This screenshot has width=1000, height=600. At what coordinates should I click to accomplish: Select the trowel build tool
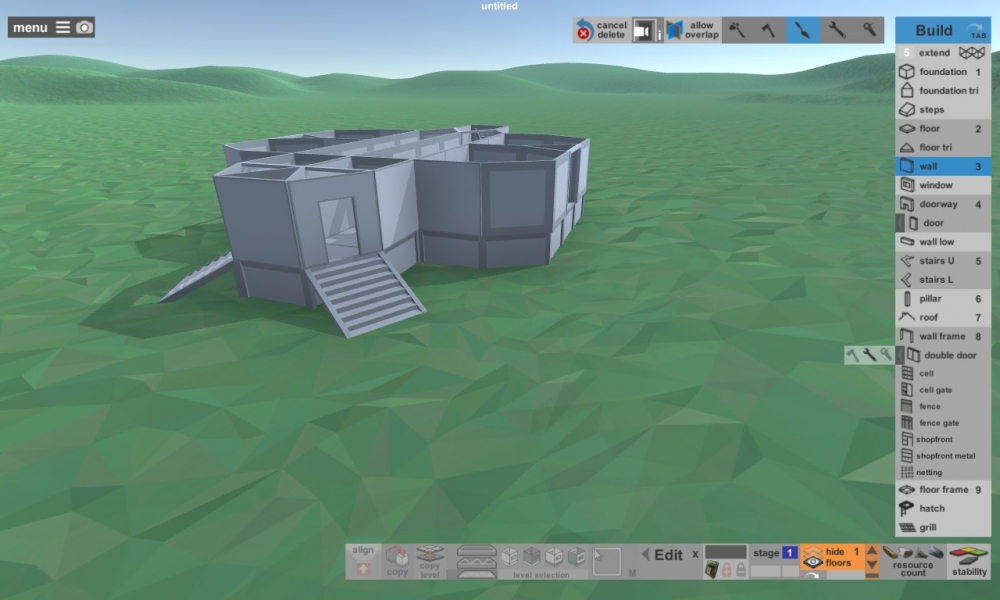[802, 31]
